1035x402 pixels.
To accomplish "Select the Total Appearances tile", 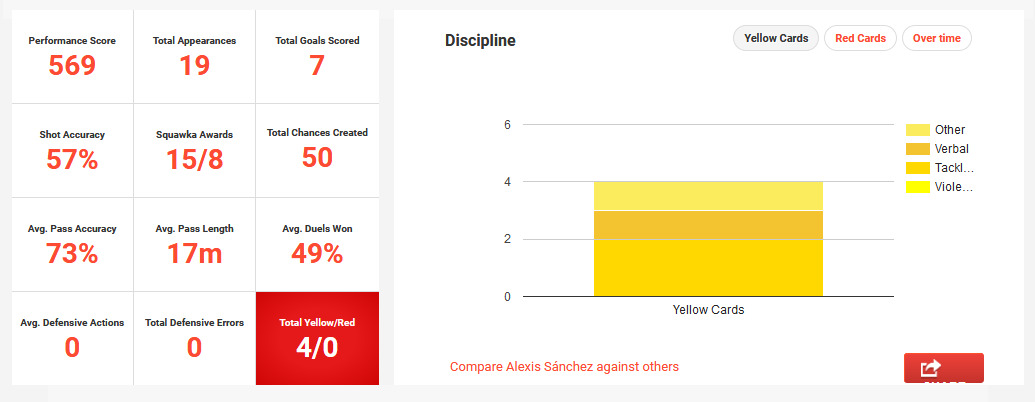I will pyautogui.click(x=194, y=56).
